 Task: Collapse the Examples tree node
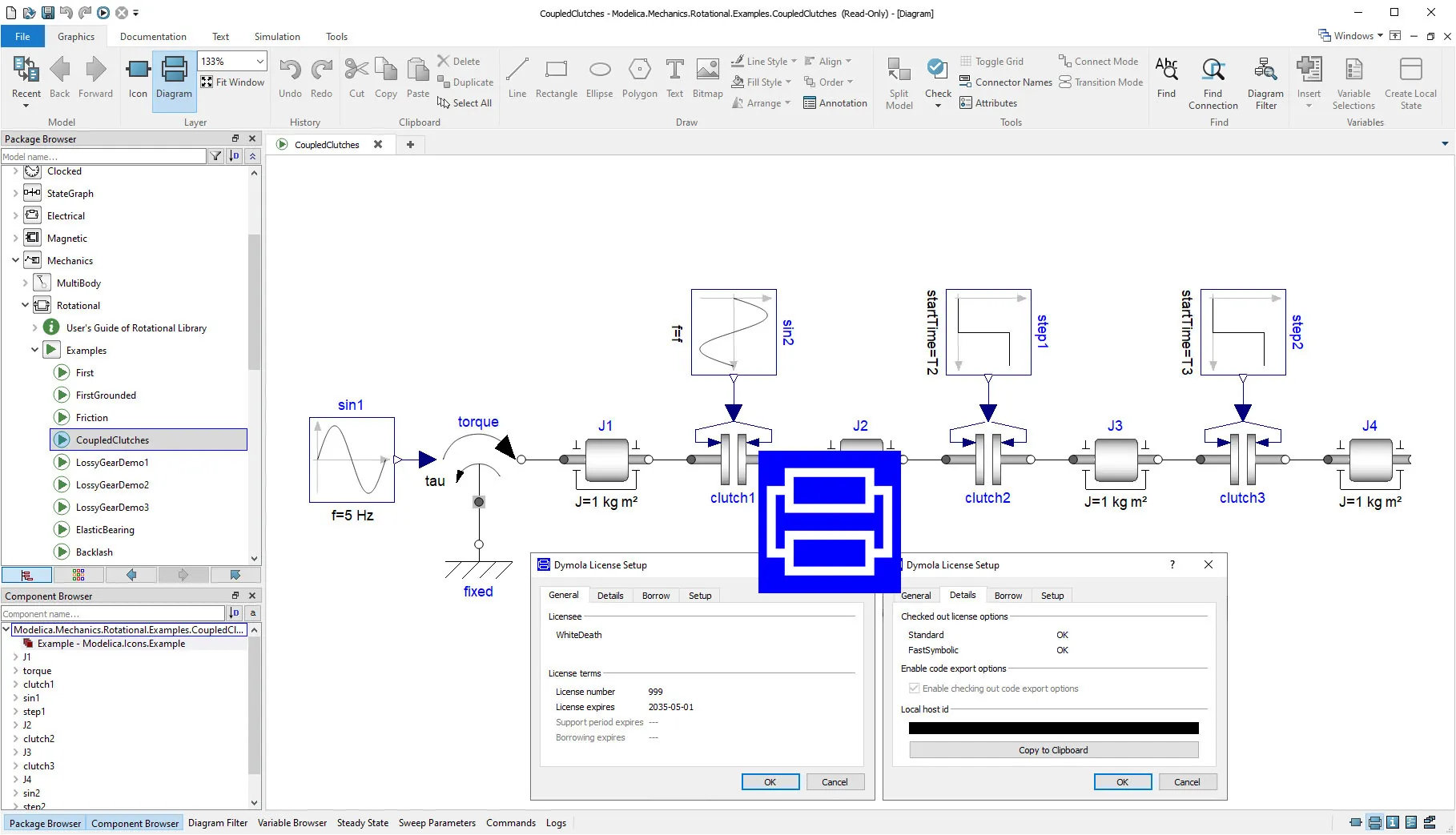pyautogui.click(x=34, y=350)
